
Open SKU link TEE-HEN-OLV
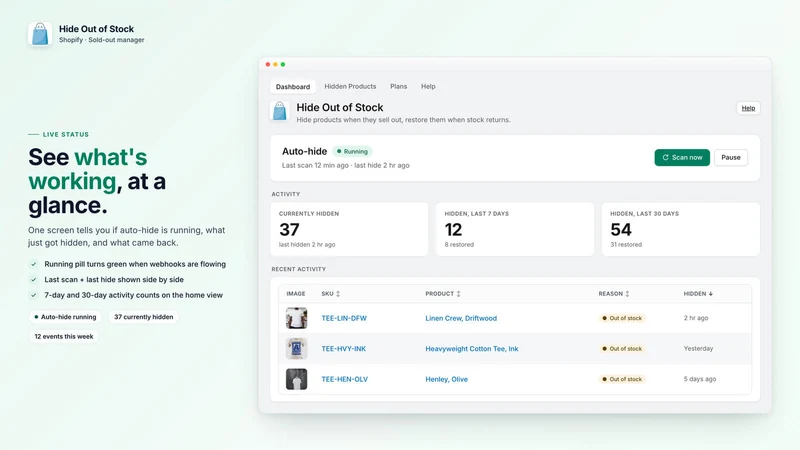coord(344,380)
